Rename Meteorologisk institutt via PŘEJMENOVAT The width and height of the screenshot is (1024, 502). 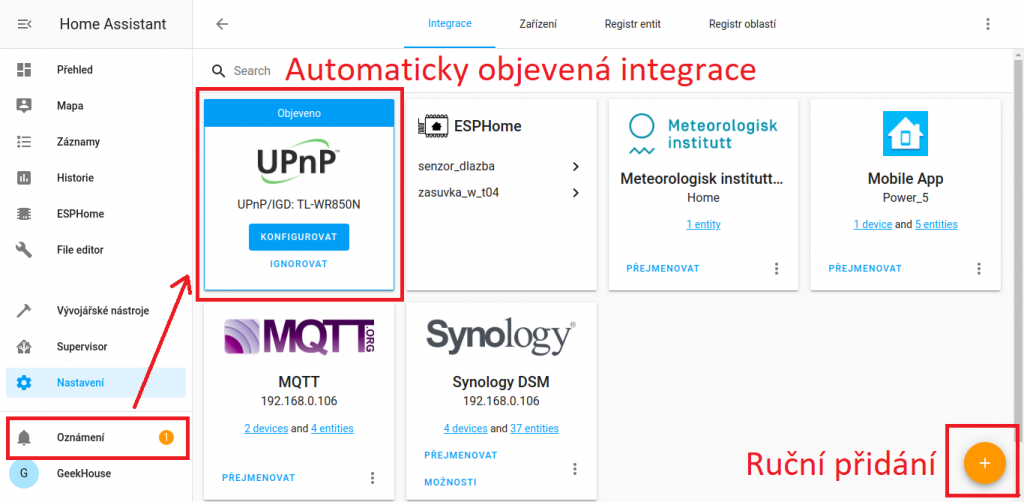tap(663, 268)
